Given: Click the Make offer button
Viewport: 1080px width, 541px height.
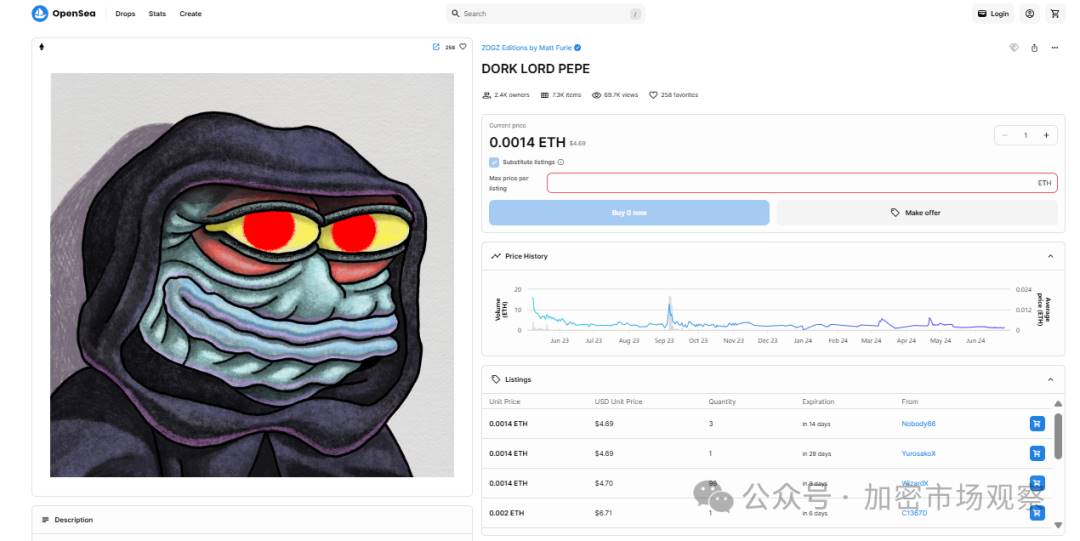Looking at the screenshot, I should pyautogui.click(x=916, y=213).
